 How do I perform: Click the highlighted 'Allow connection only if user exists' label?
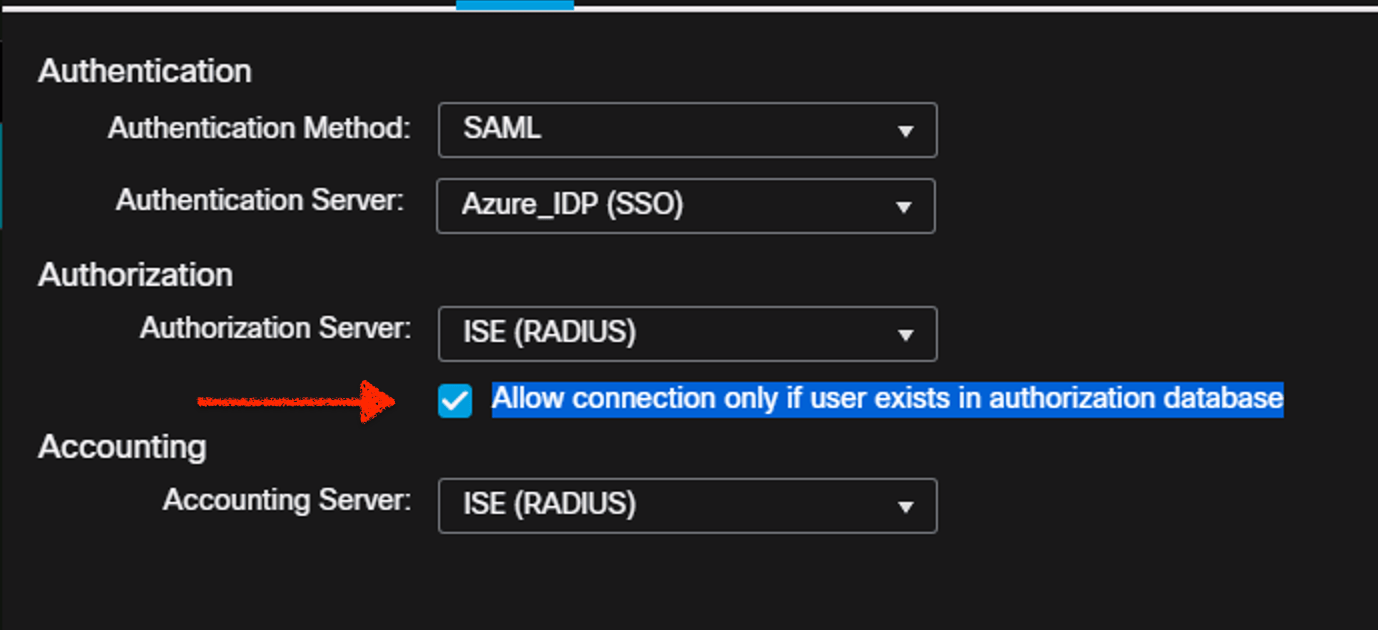tap(887, 399)
